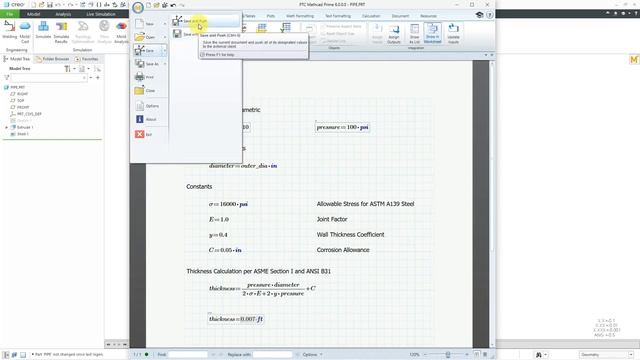Click the vertical scrollbar of Mathcad worksheet
640x360 pixels.
coord(492,203)
